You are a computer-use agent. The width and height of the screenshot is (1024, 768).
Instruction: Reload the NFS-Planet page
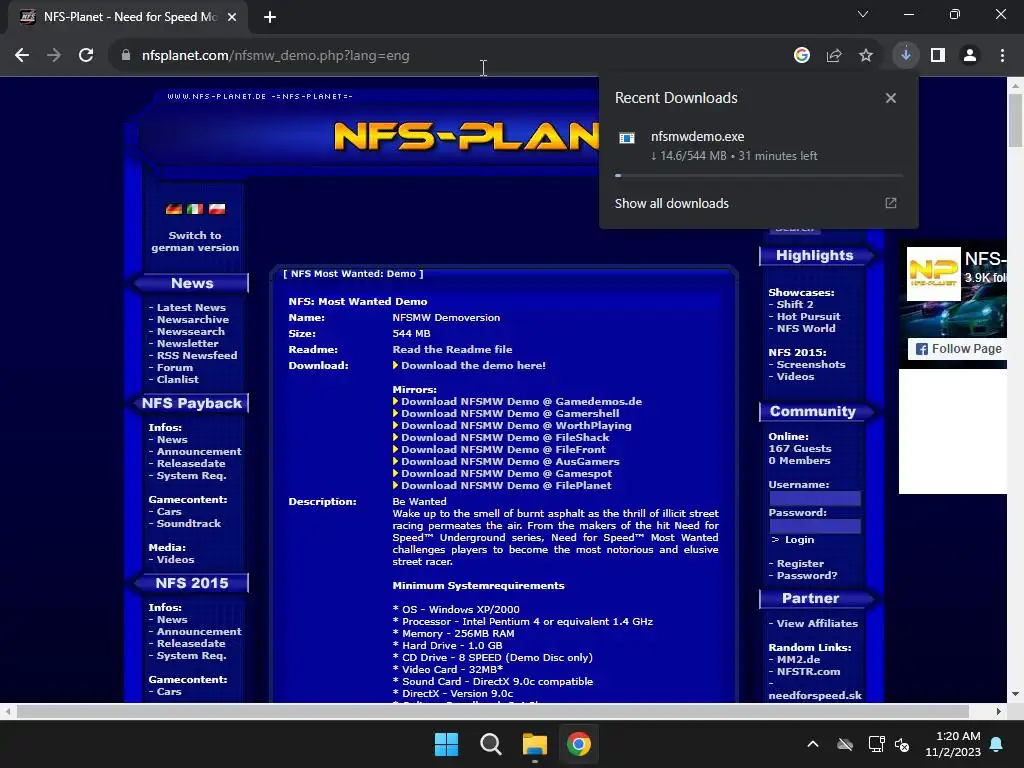point(86,56)
